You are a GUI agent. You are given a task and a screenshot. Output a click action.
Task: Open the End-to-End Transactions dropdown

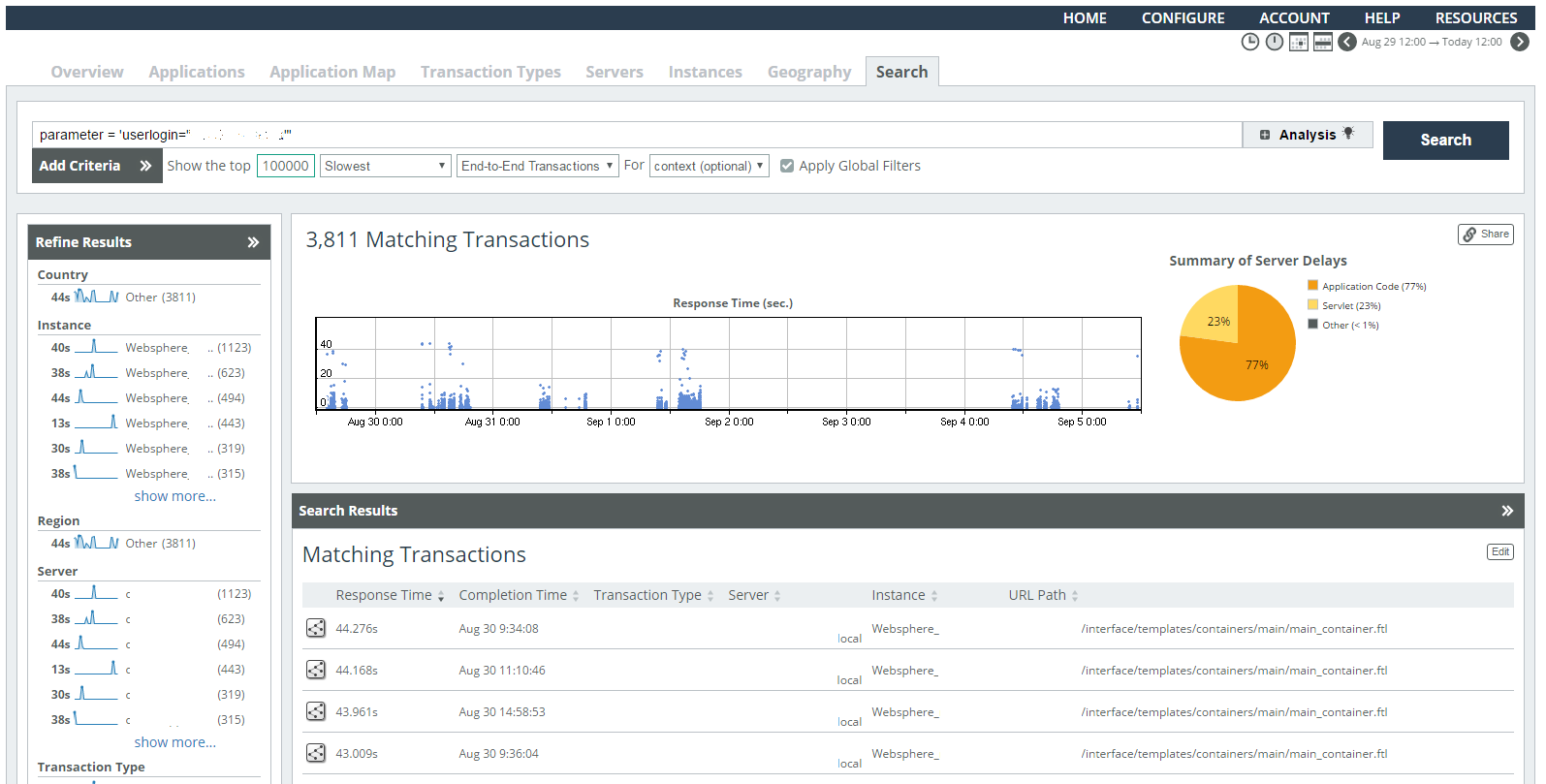[538, 166]
